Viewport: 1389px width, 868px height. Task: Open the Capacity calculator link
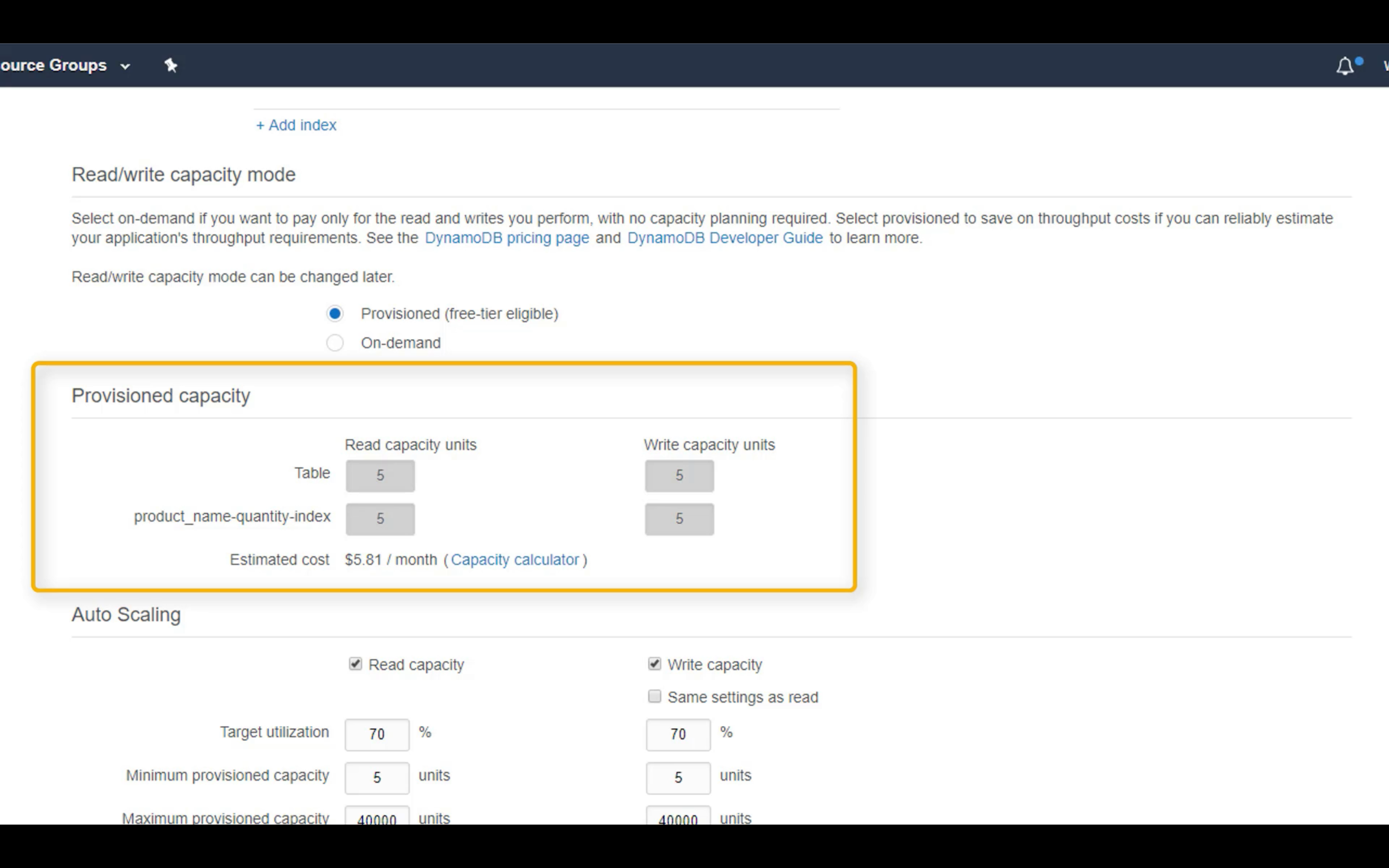[x=515, y=560]
